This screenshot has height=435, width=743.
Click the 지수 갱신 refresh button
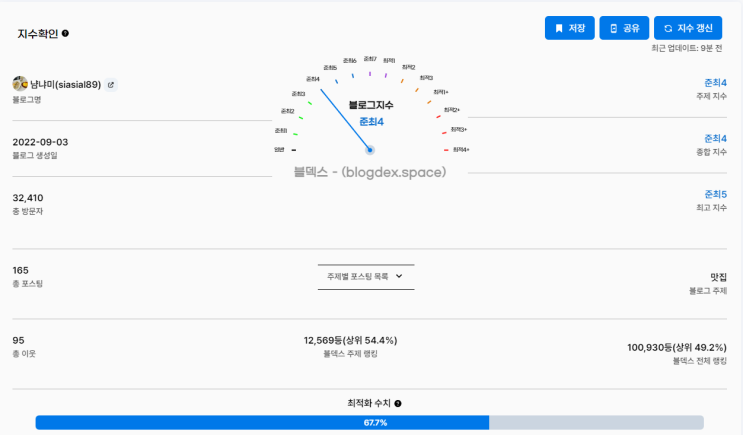688,28
